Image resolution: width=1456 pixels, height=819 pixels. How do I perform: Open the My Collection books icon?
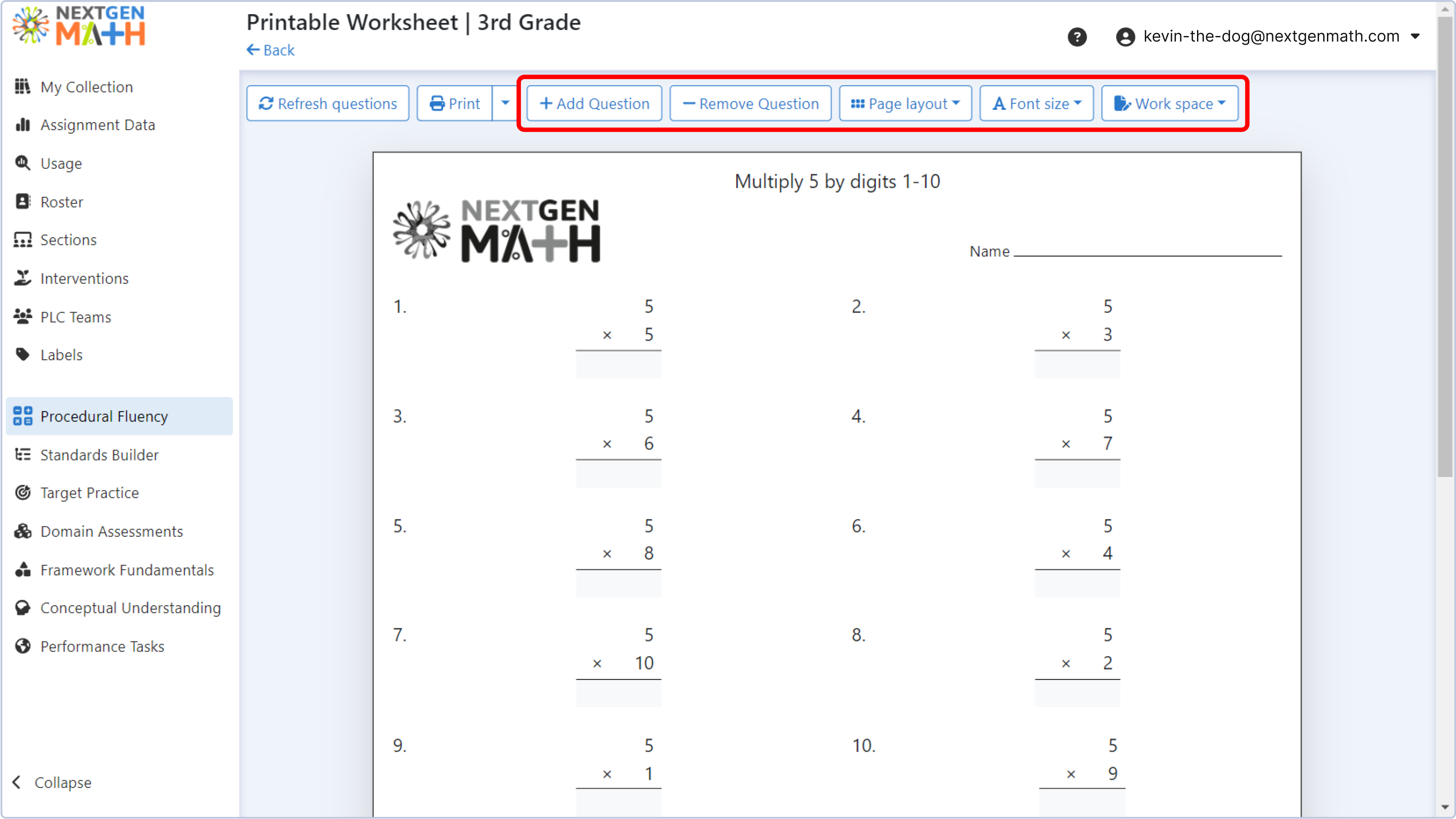(23, 87)
